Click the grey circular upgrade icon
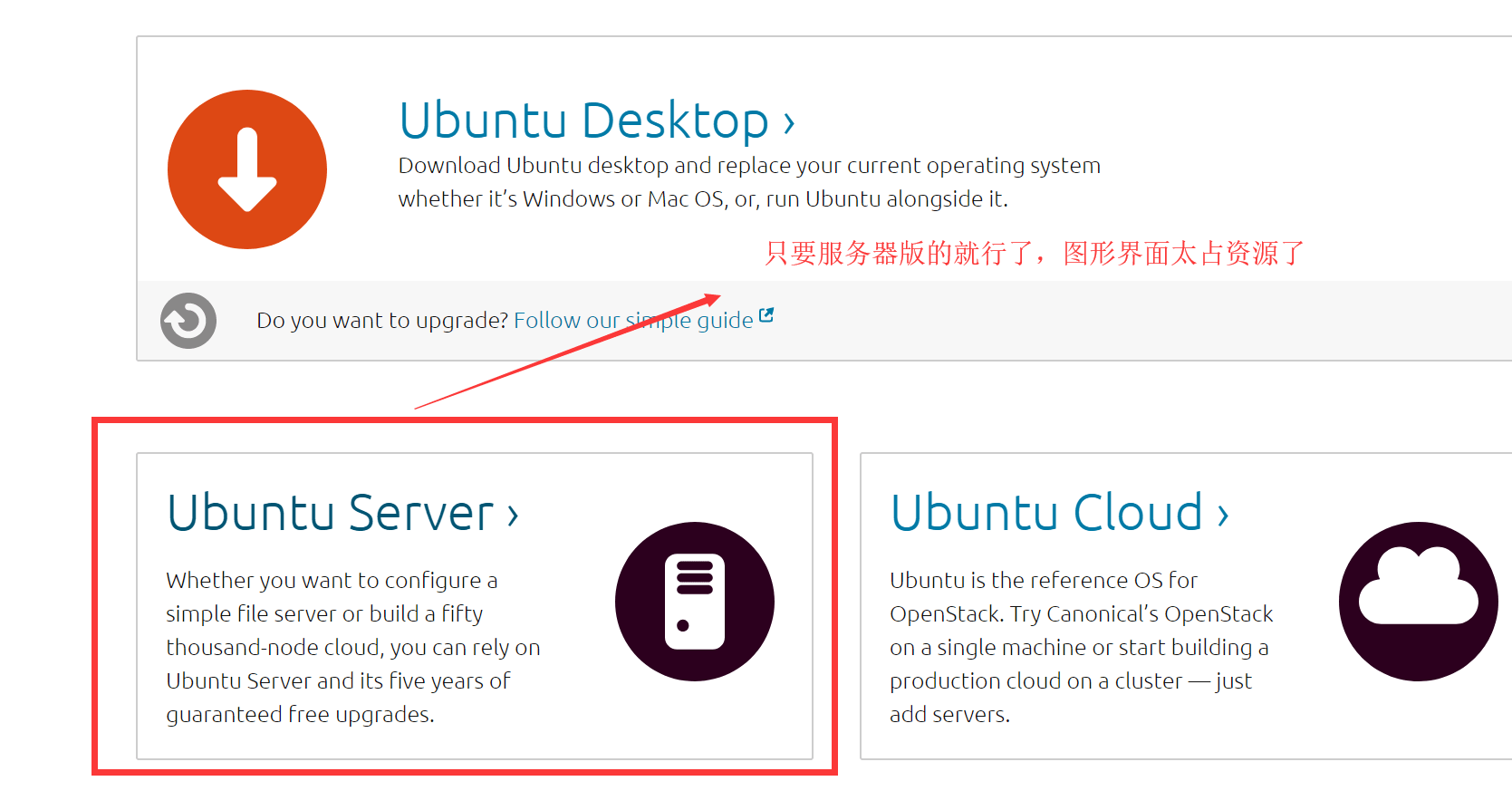 [x=188, y=321]
